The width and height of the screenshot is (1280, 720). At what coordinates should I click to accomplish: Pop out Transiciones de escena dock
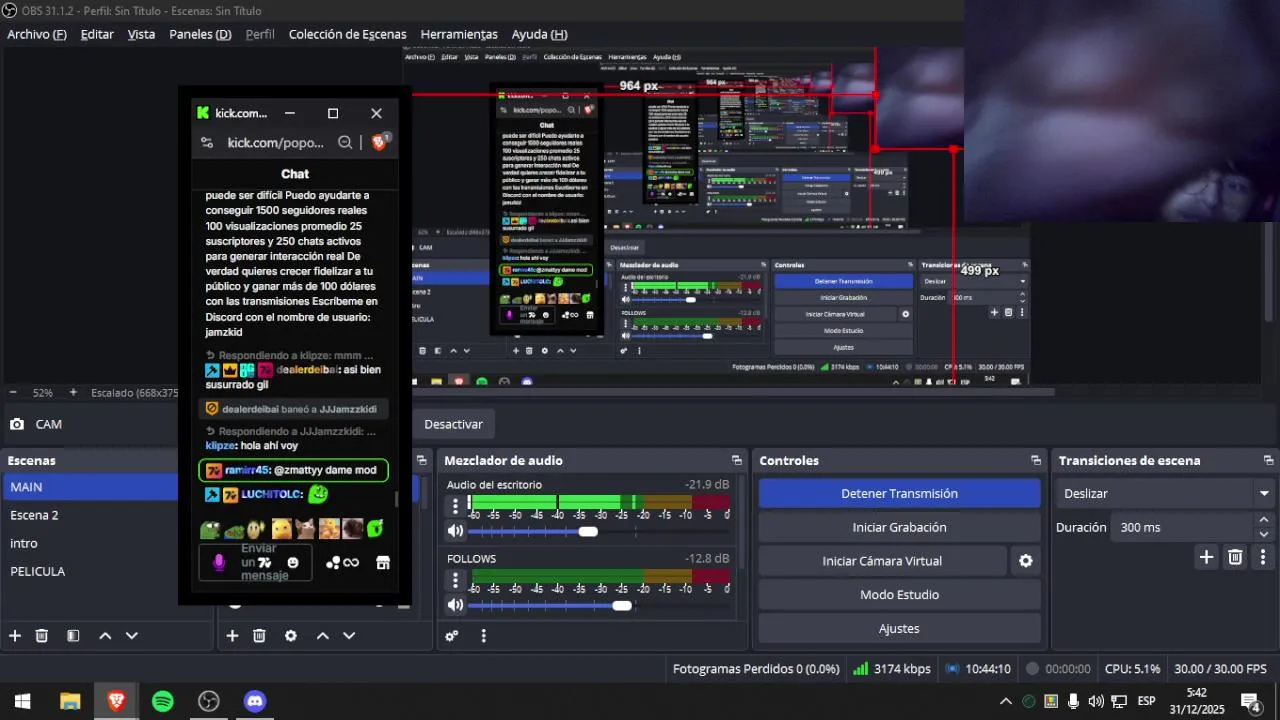(1268, 460)
